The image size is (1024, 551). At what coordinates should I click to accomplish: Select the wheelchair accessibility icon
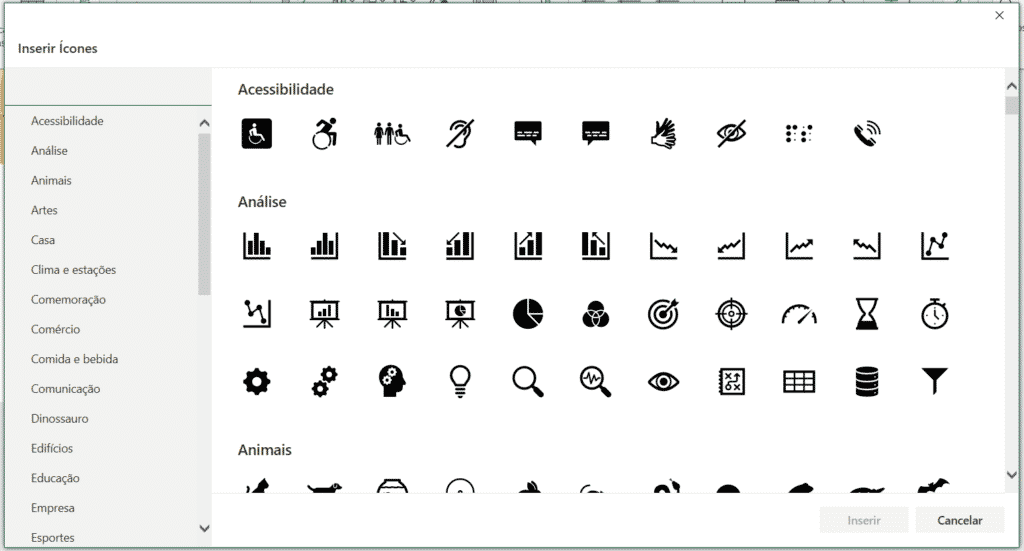coord(257,133)
